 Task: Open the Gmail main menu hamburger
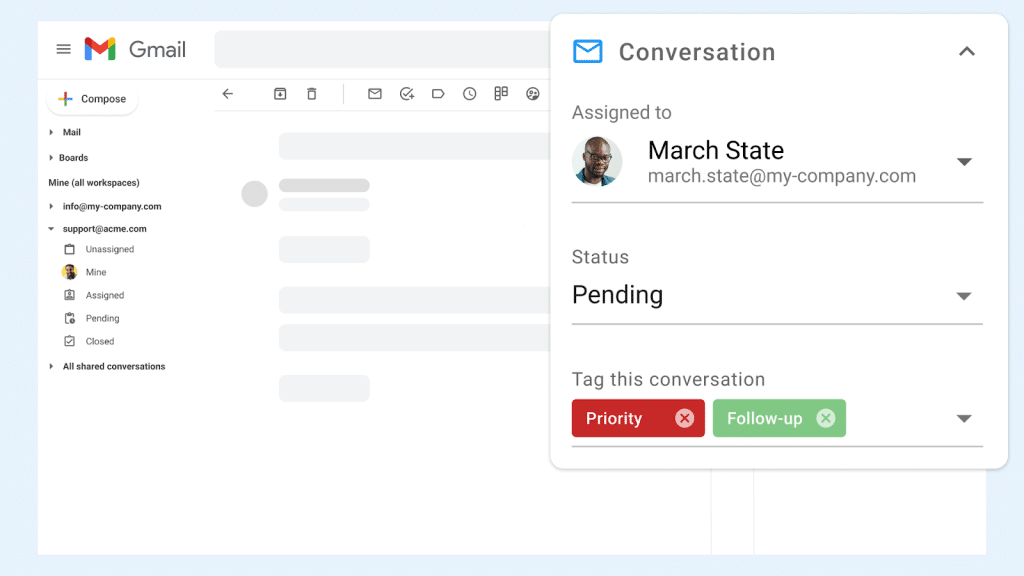tap(63, 48)
